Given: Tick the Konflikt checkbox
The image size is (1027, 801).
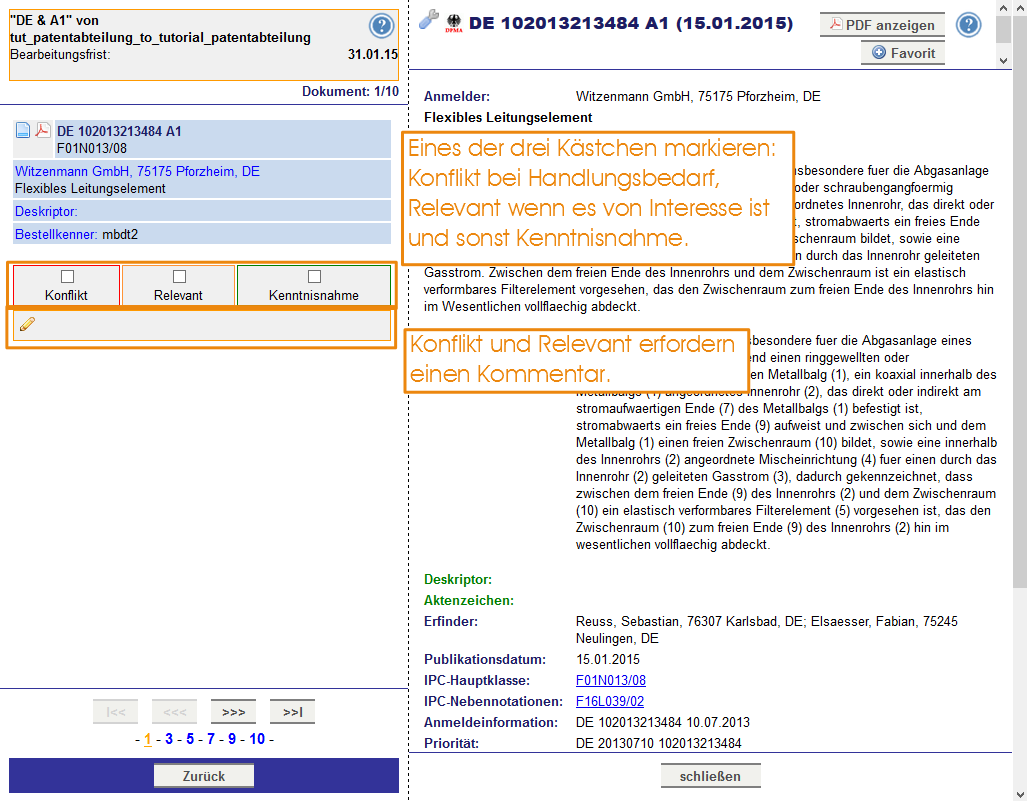Looking at the screenshot, I should (67, 276).
